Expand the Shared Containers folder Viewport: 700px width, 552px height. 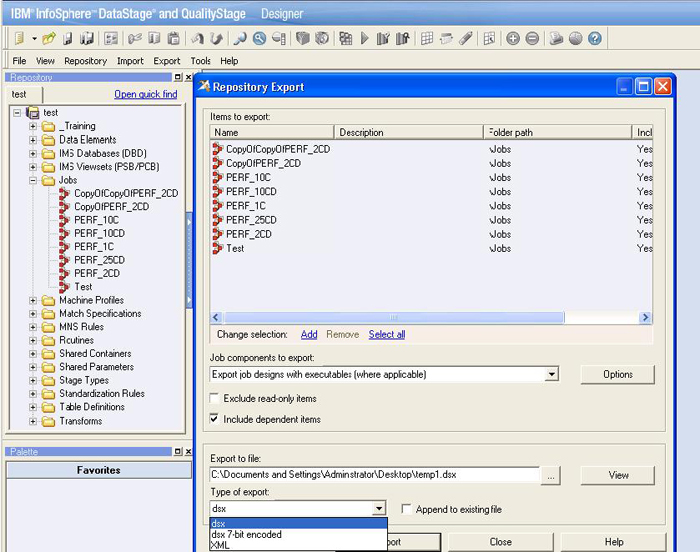click(33, 354)
